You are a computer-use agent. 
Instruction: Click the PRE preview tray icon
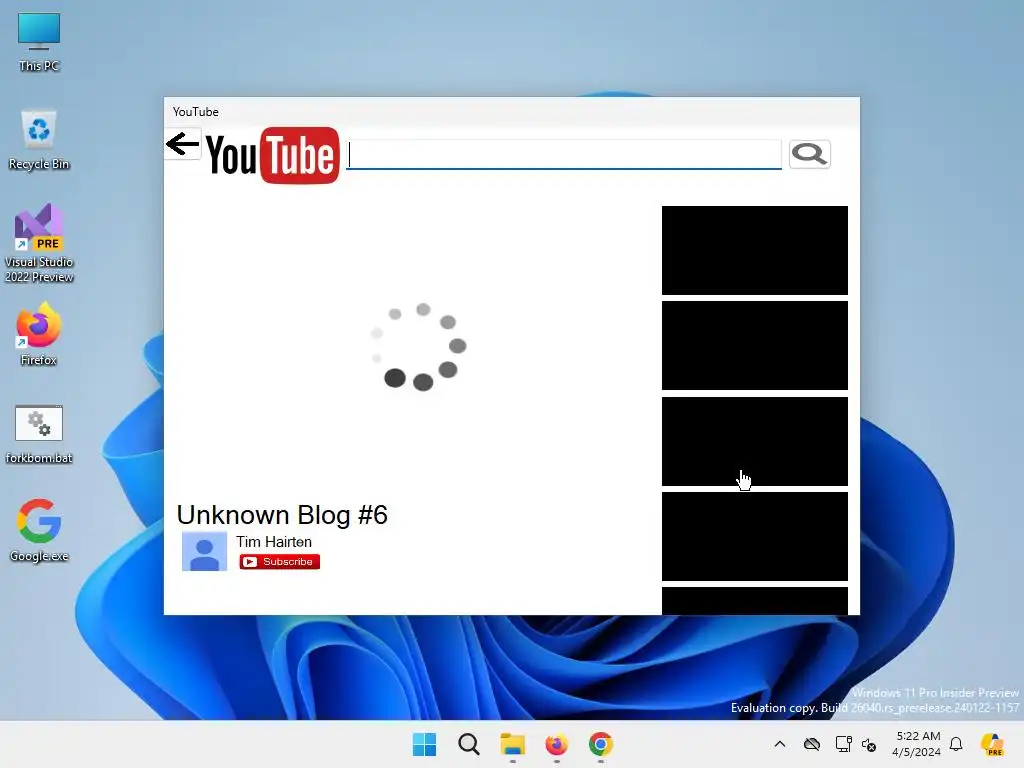pyautogui.click(x=993, y=744)
